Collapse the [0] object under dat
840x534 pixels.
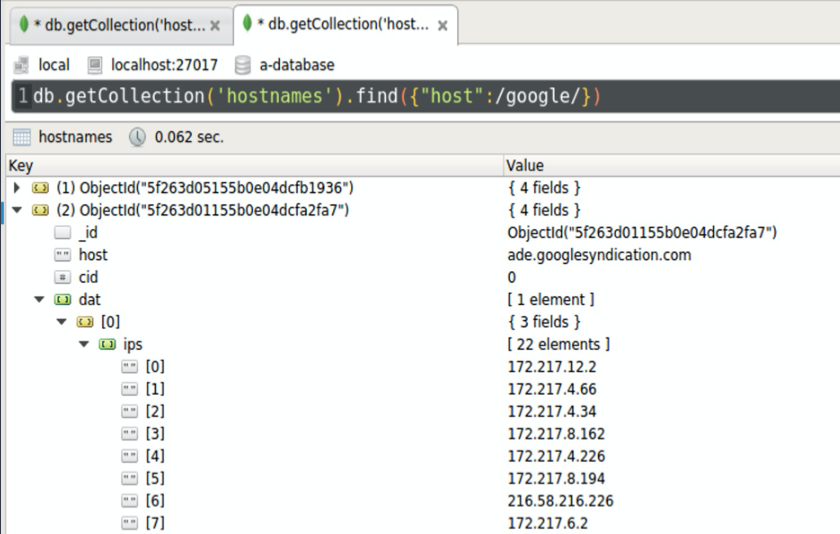[61, 322]
